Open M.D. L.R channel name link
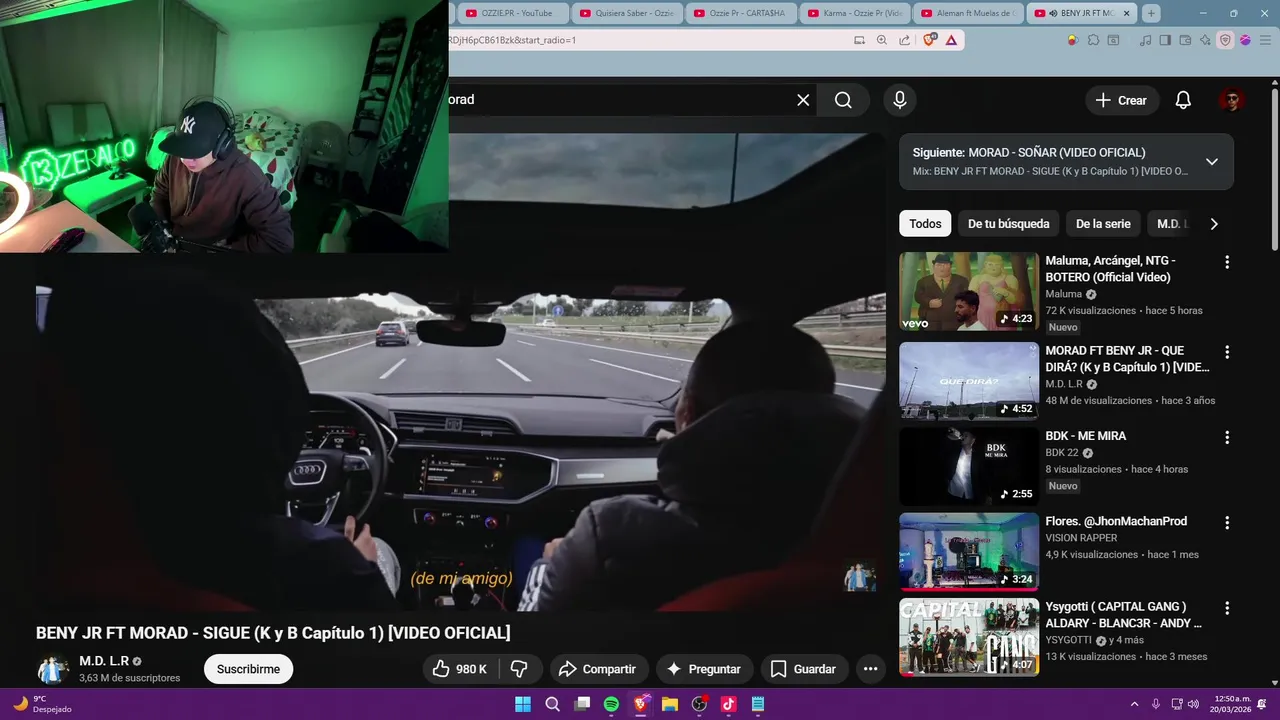The width and height of the screenshot is (1280, 720). coord(104,661)
